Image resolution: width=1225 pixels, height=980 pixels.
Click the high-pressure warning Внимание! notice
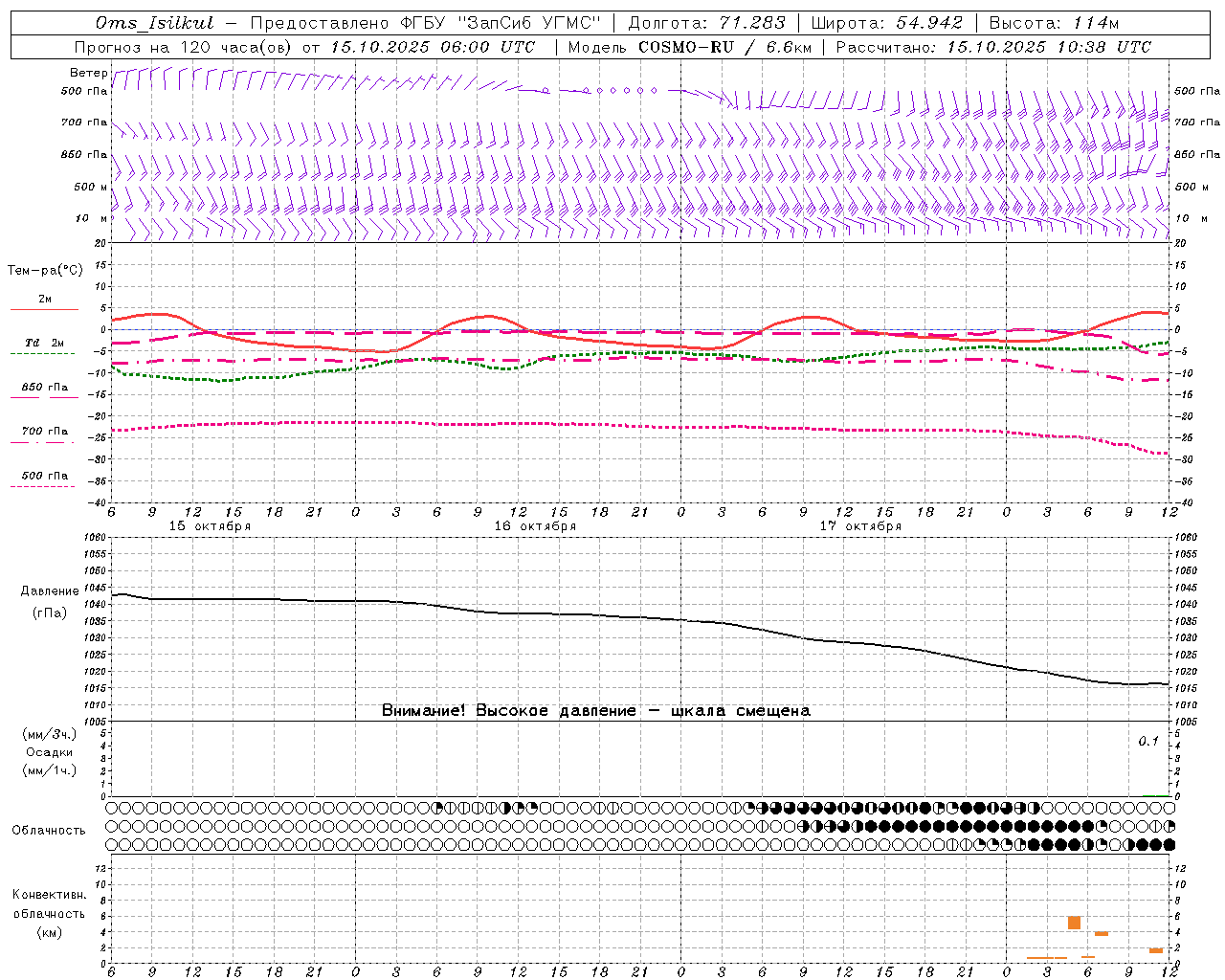click(x=596, y=711)
